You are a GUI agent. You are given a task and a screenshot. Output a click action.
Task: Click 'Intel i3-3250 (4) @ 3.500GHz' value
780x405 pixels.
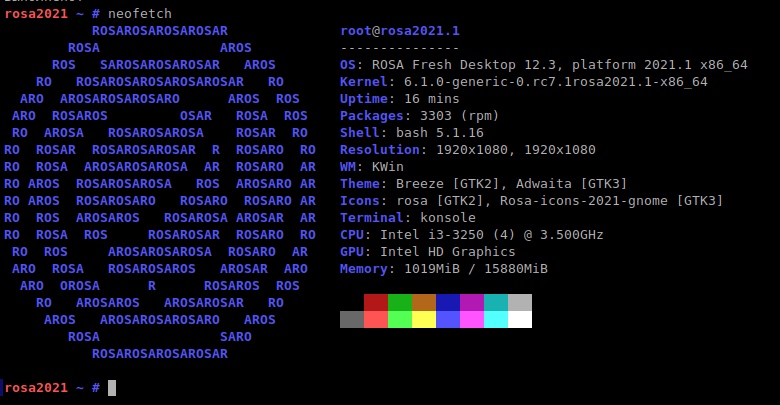click(492, 234)
